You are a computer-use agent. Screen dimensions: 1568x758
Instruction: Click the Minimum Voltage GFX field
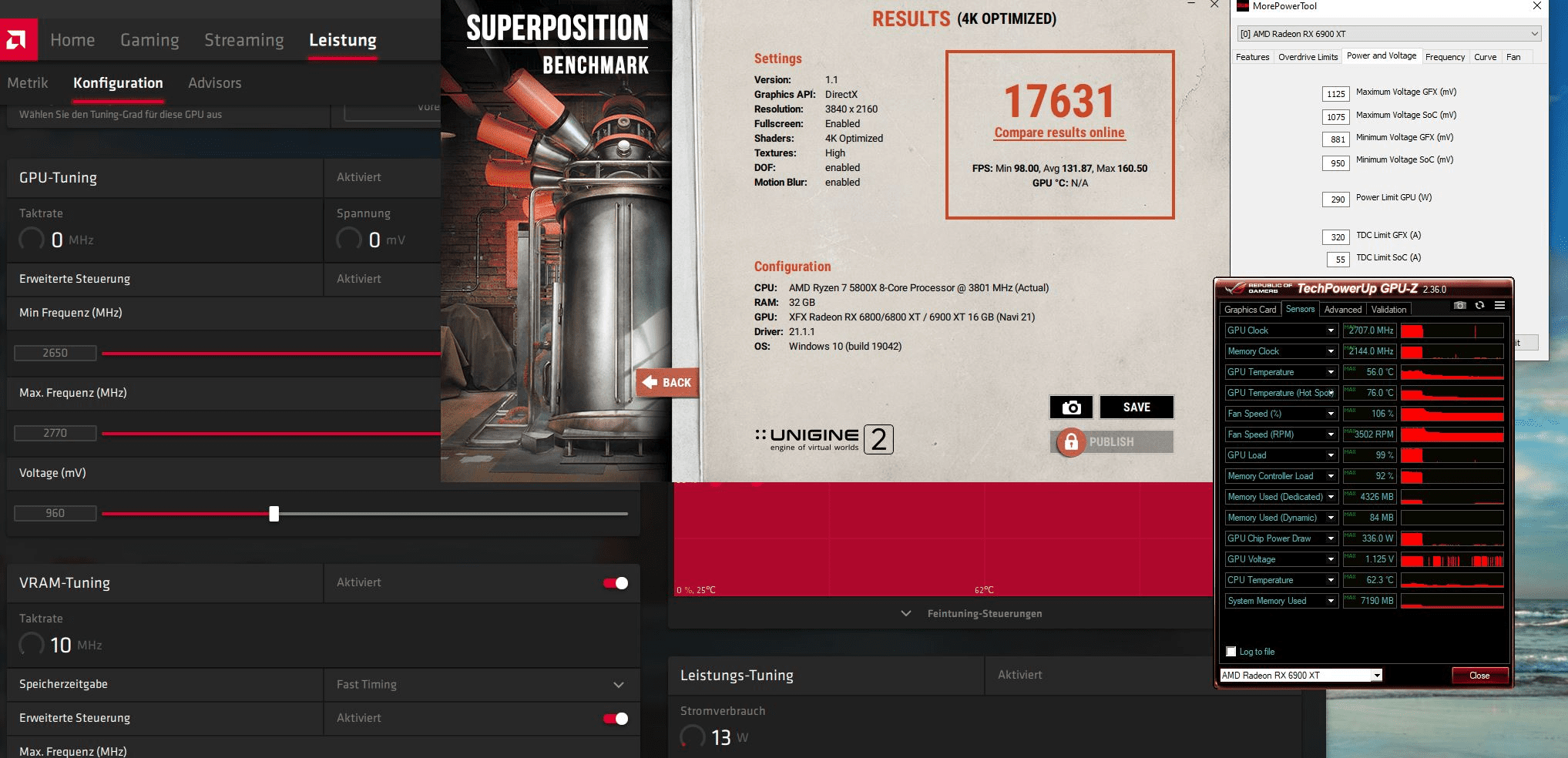tap(1335, 139)
